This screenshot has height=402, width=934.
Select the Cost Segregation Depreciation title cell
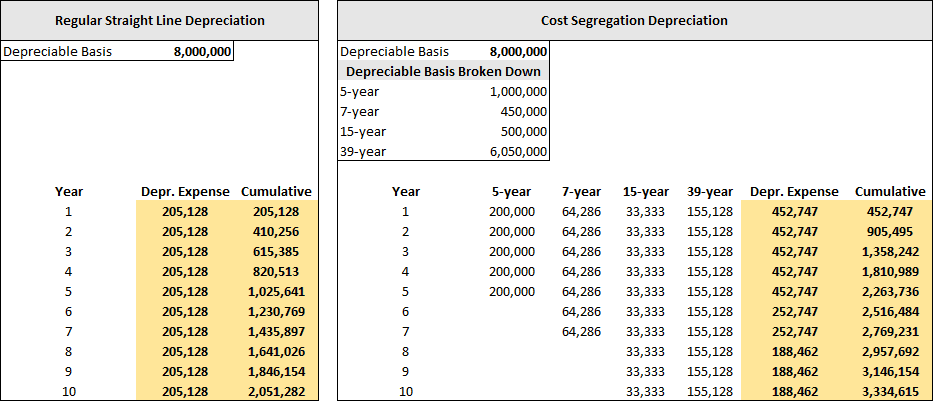tap(634, 20)
